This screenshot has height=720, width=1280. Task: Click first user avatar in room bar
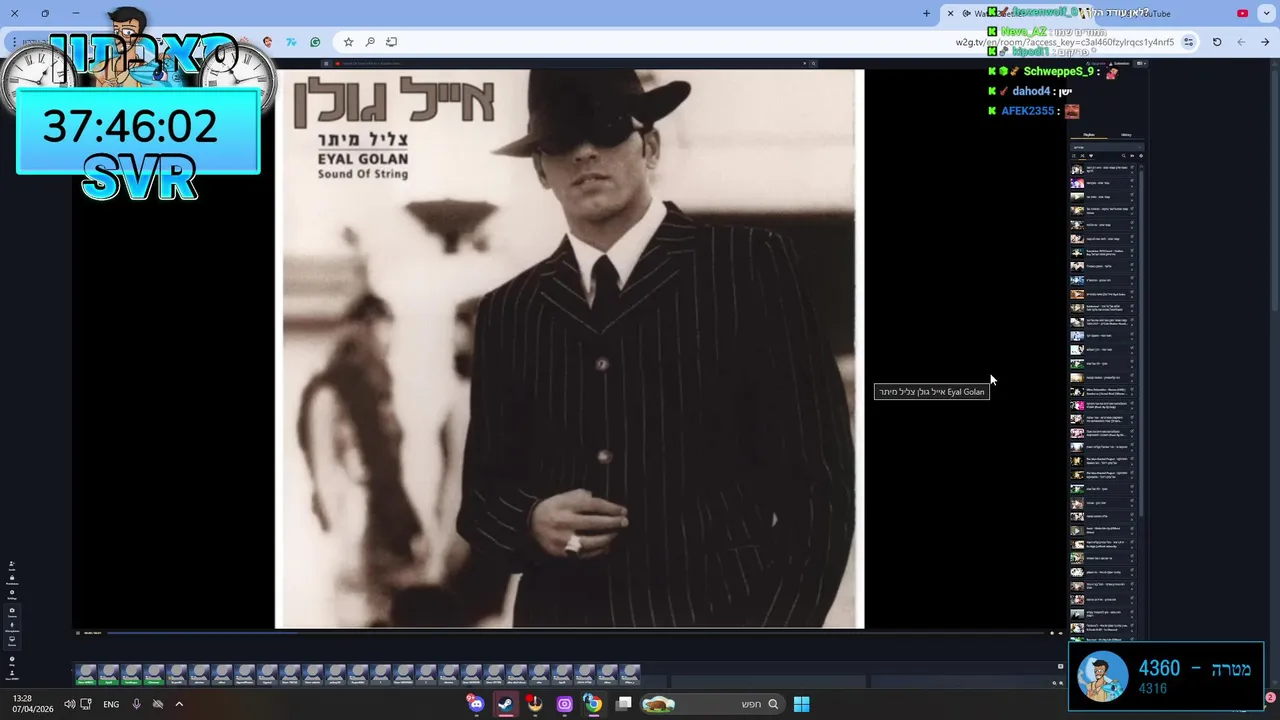click(87, 674)
